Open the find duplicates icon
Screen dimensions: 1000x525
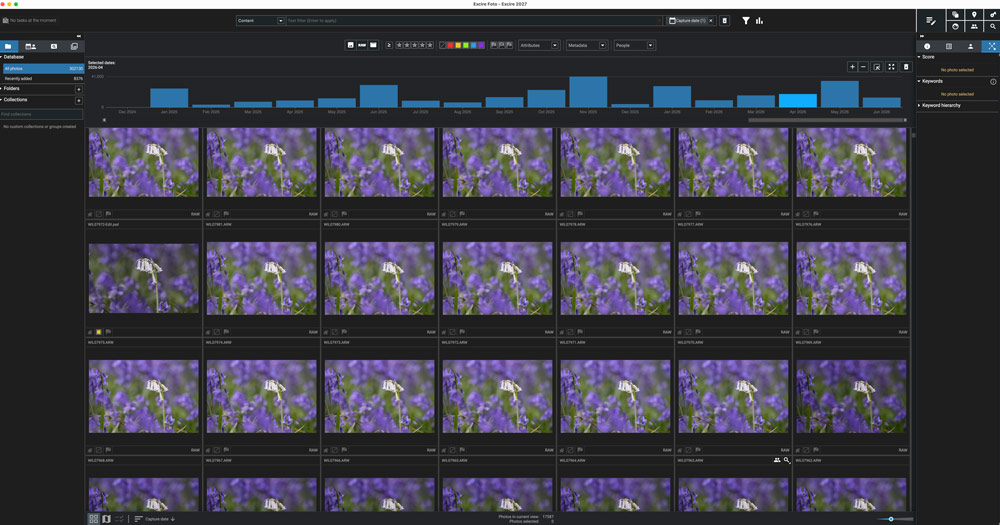point(955,14)
